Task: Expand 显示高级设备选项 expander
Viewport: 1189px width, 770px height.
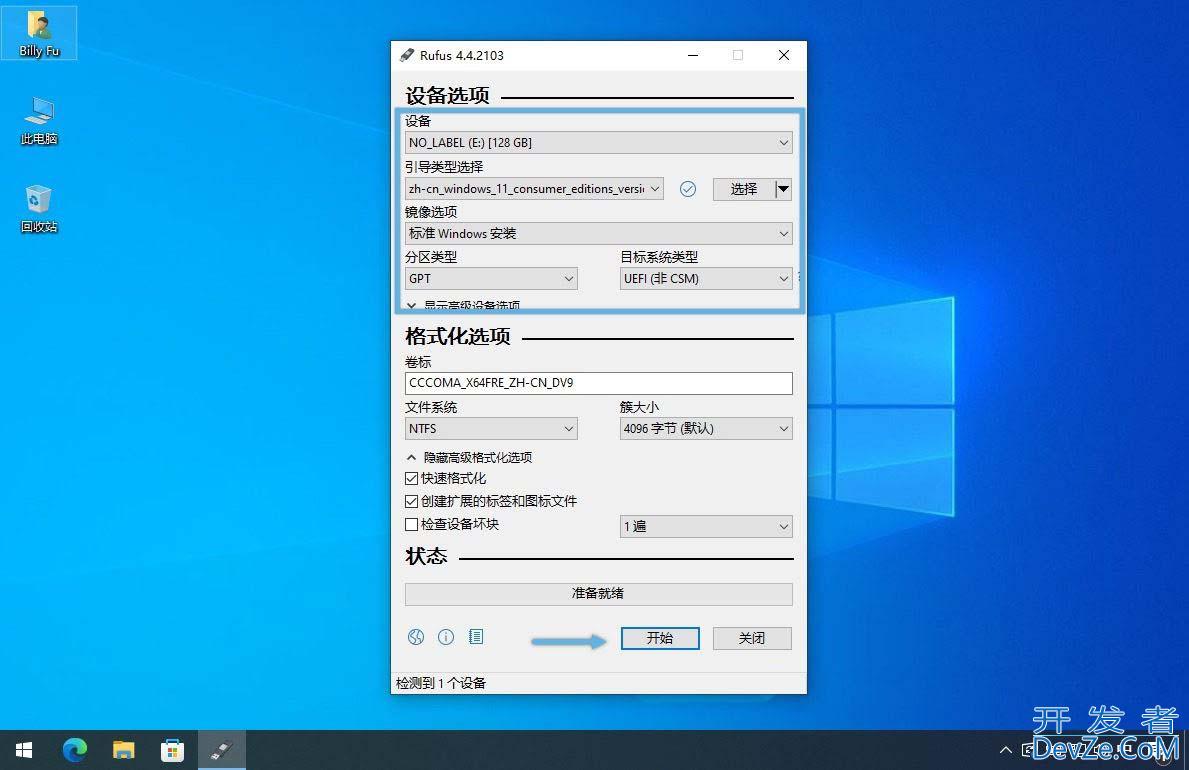Action: click(x=463, y=305)
